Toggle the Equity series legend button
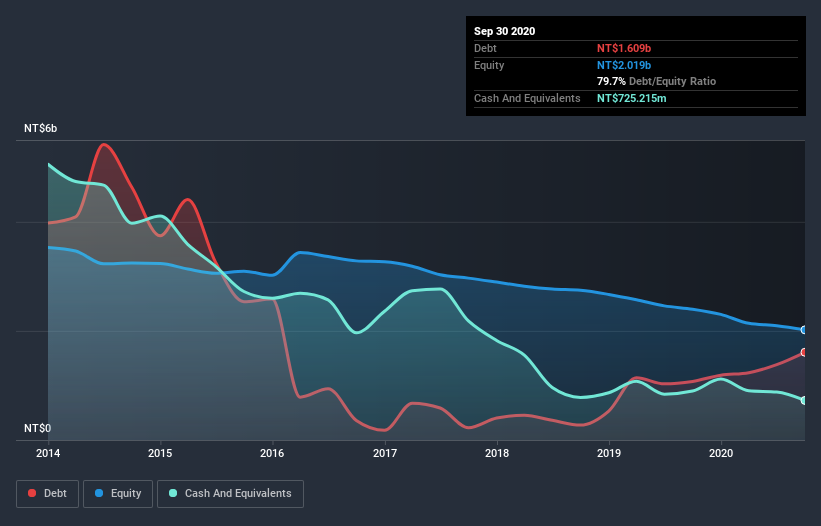The height and width of the screenshot is (526, 821). [118, 494]
